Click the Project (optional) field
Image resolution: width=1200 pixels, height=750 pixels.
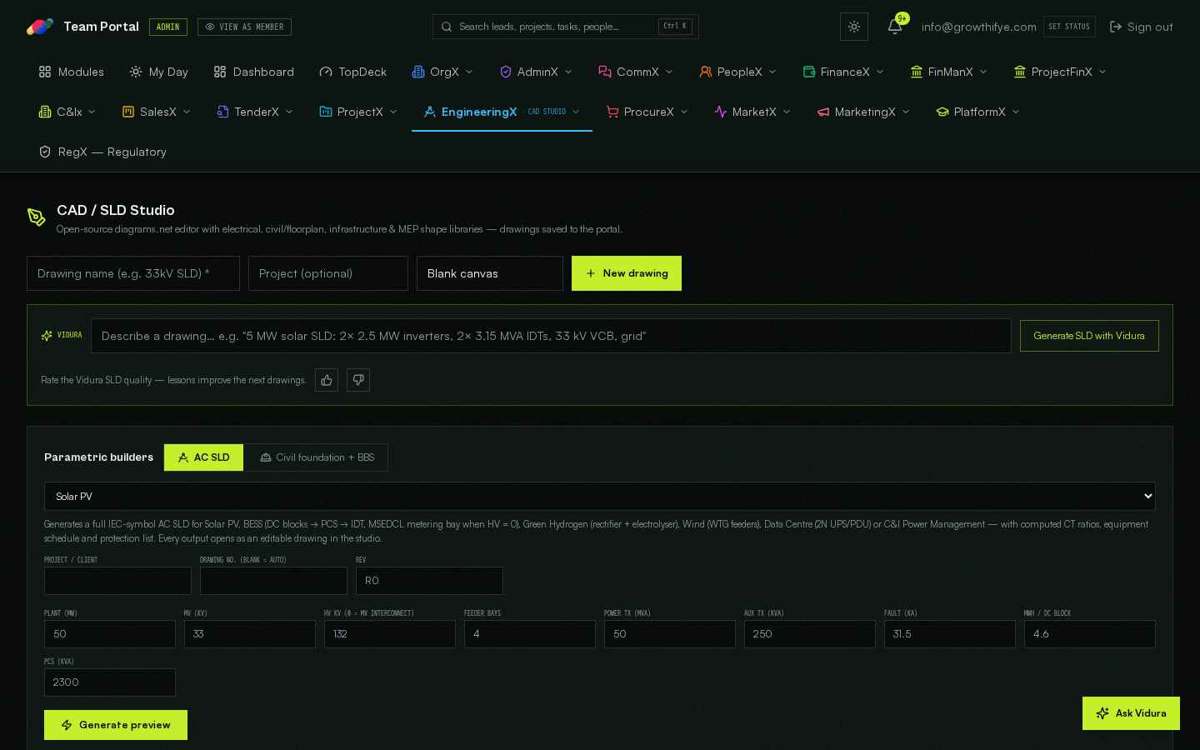pyautogui.click(x=328, y=273)
